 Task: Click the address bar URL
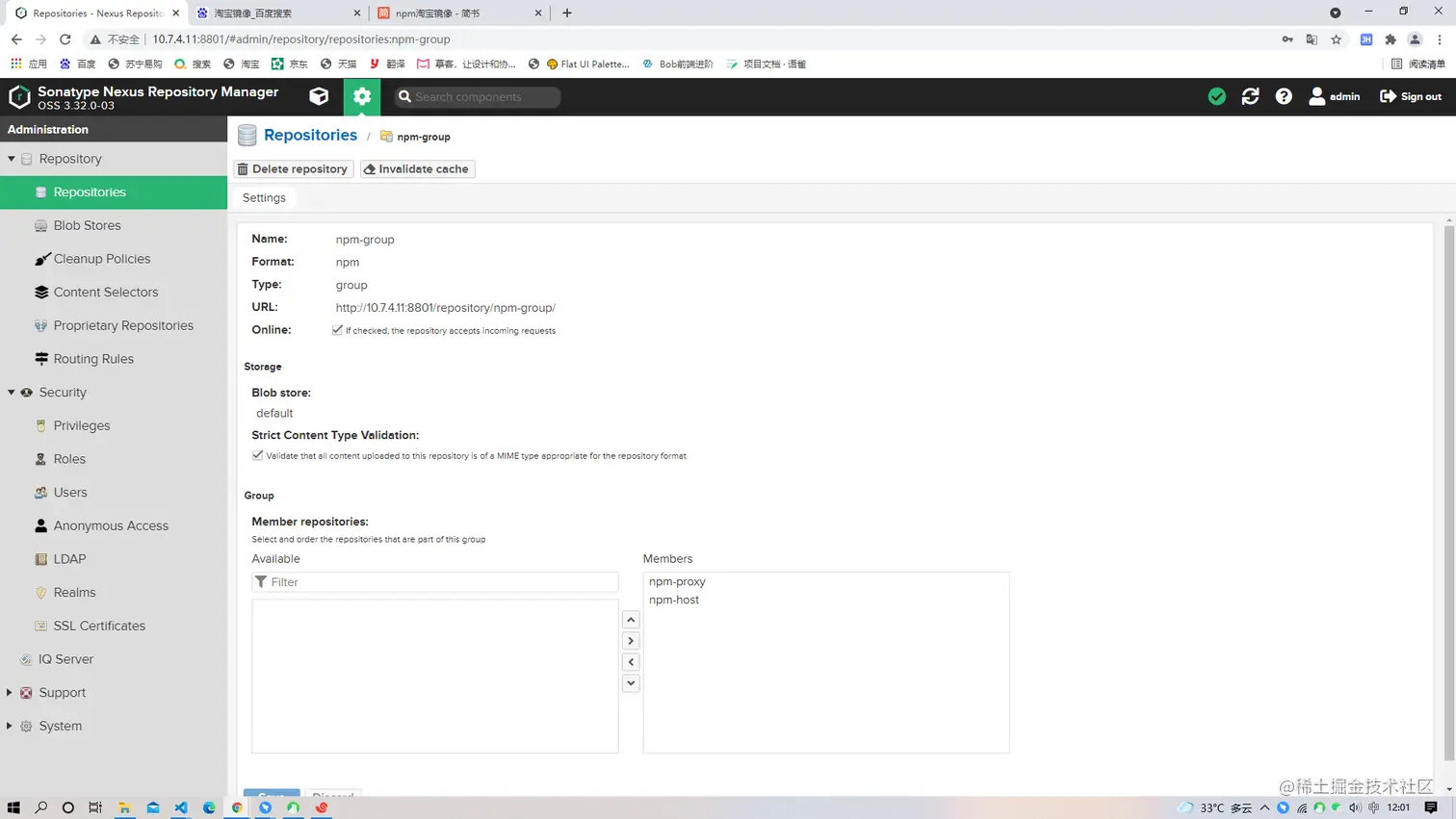301,39
